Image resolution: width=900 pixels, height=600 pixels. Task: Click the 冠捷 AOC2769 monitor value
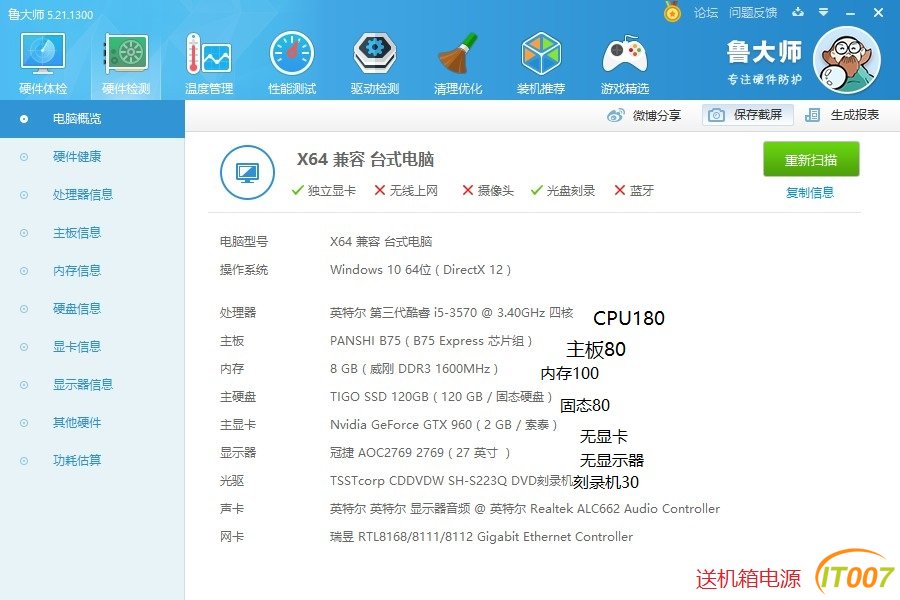420,453
